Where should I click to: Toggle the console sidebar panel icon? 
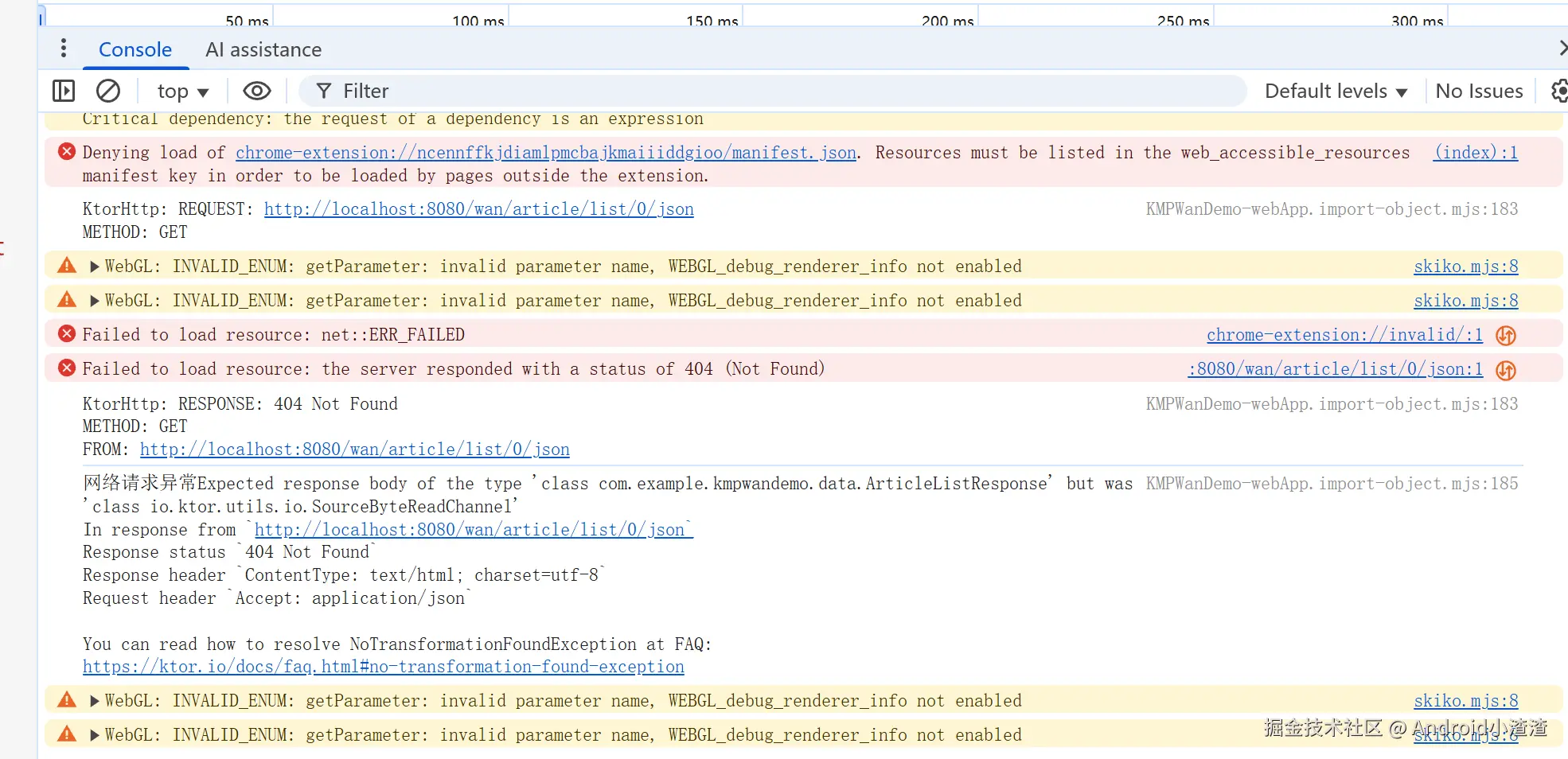(64, 91)
